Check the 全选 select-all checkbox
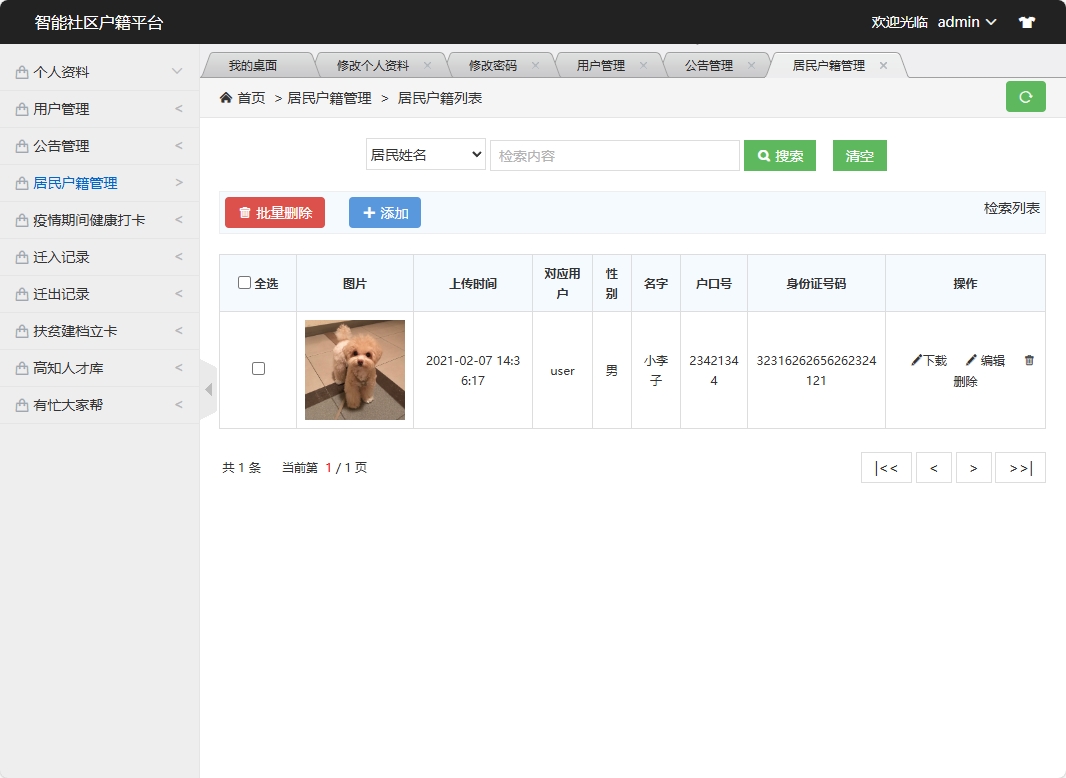Viewport: 1066px width, 778px height. (244, 283)
